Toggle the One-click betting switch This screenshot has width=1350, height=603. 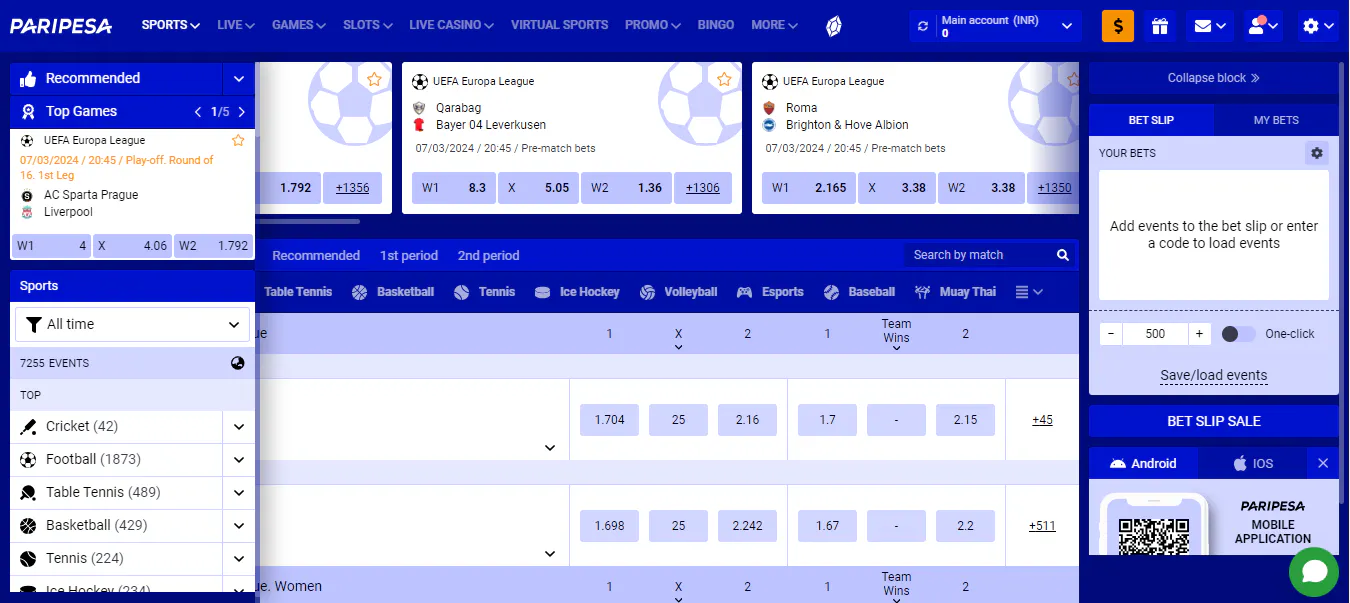pos(1239,334)
